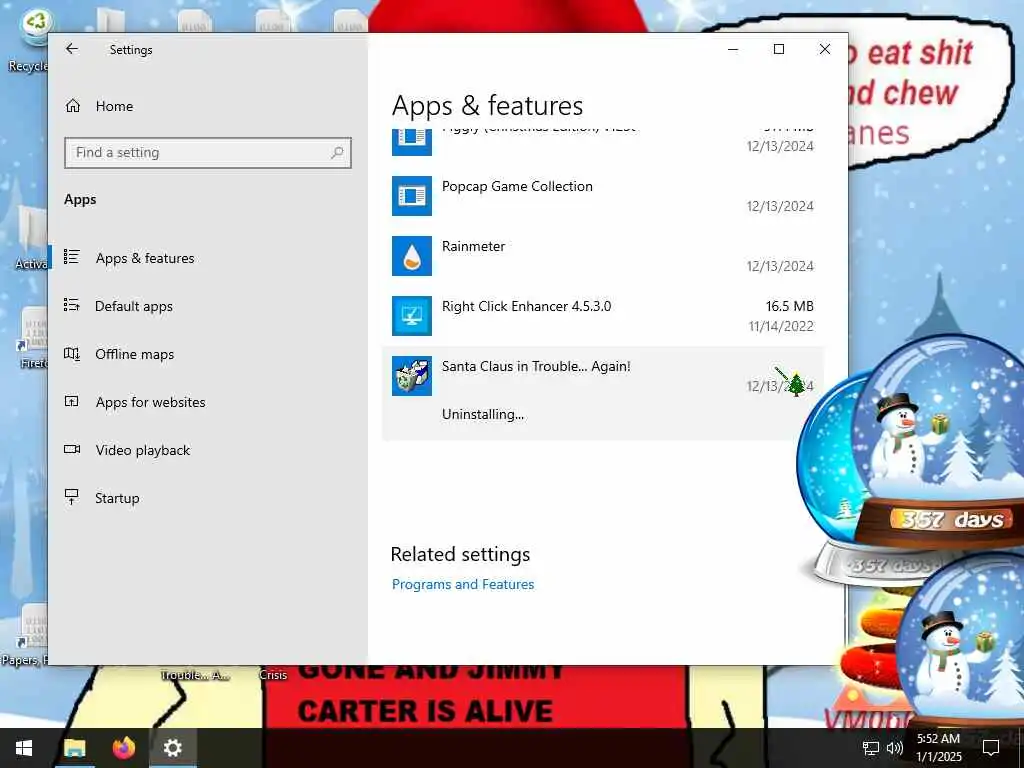Open network status tray icon

point(871,748)
